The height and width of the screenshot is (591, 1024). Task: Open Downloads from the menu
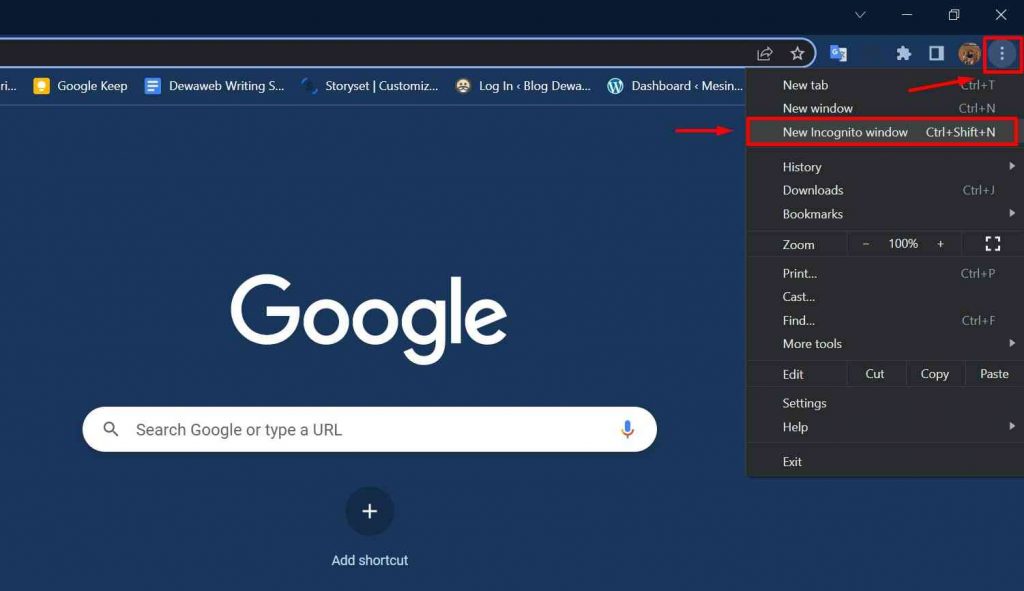(885, 190)
